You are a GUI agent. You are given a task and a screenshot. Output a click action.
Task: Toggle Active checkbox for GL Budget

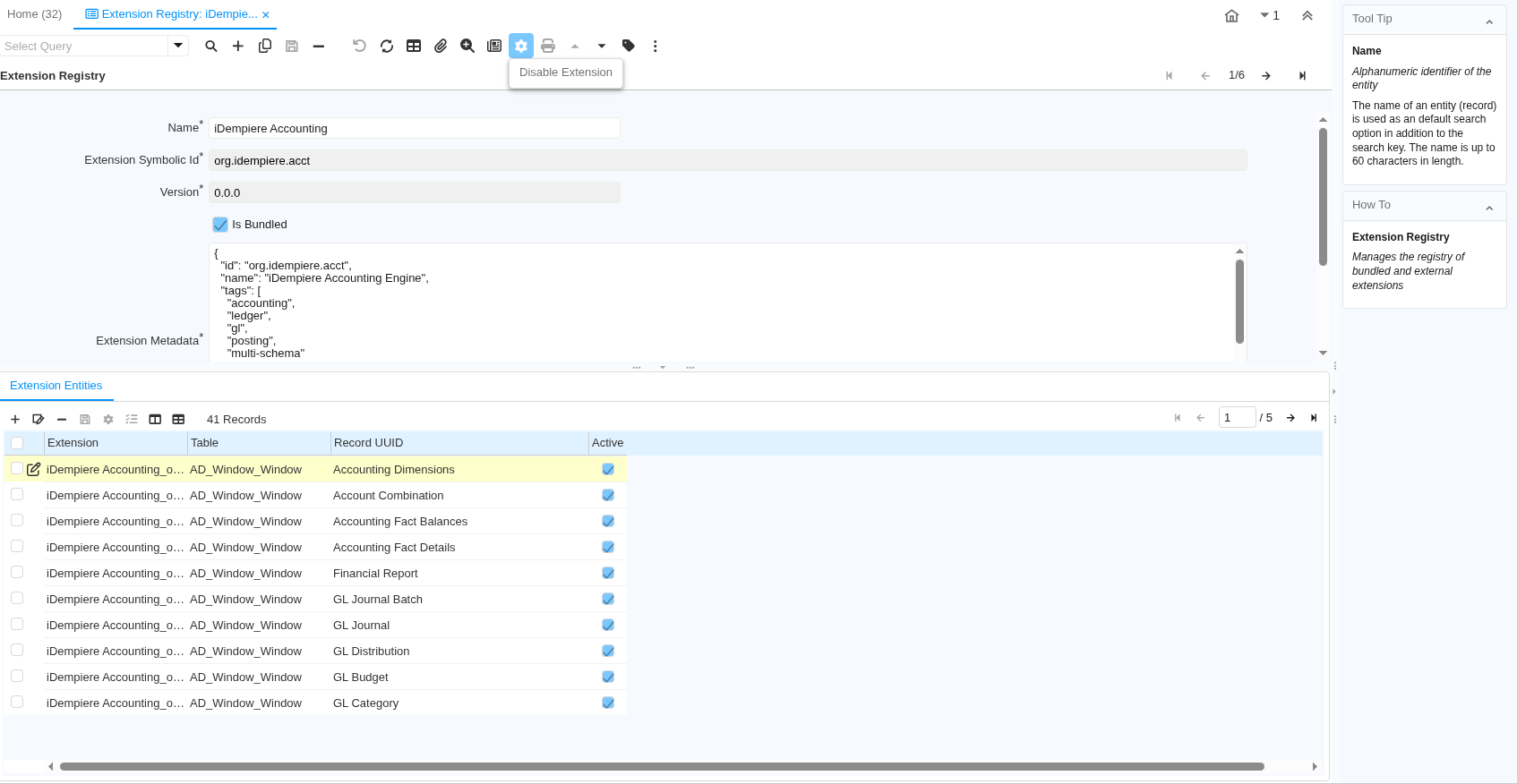608,677
